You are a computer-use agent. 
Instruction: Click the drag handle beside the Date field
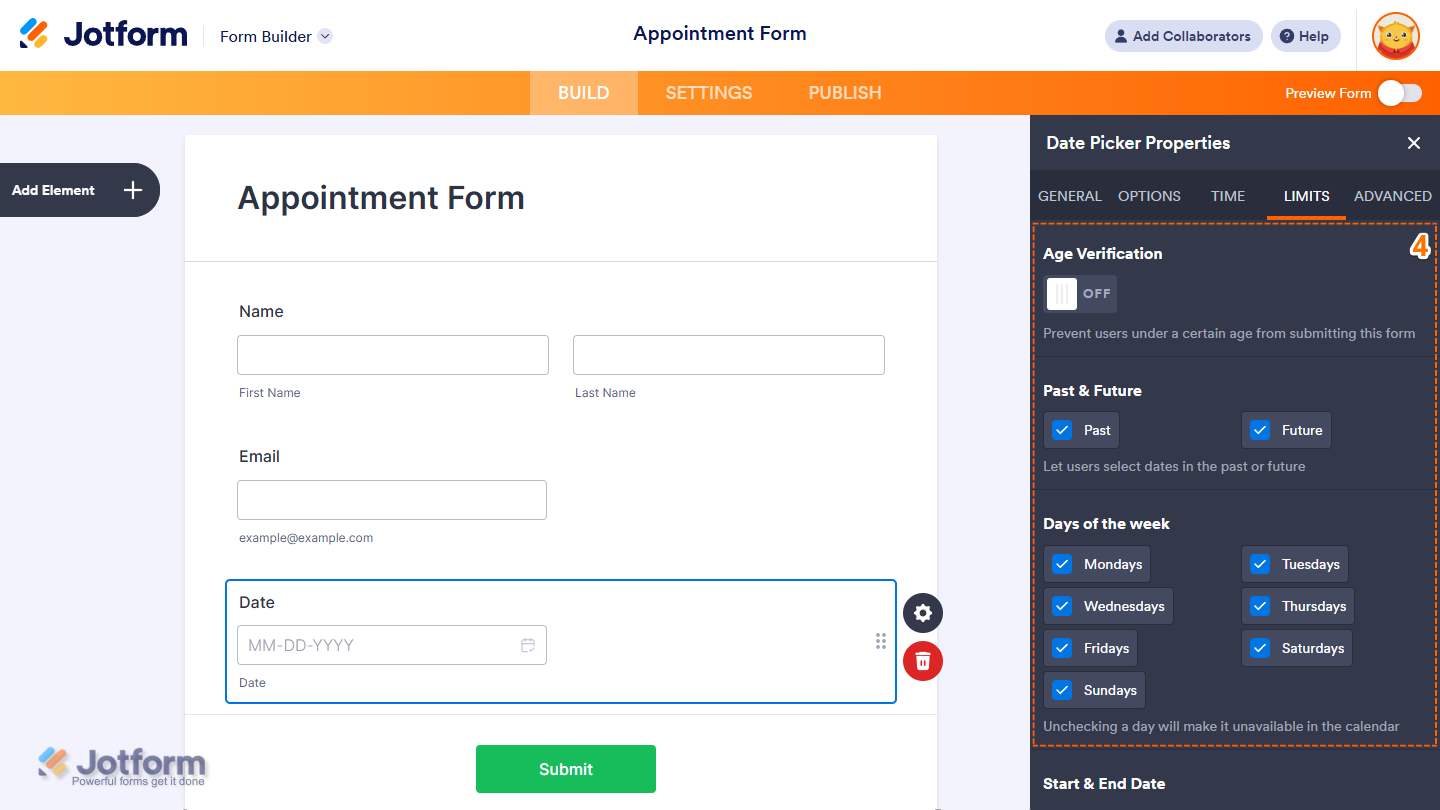pos(881,641)
